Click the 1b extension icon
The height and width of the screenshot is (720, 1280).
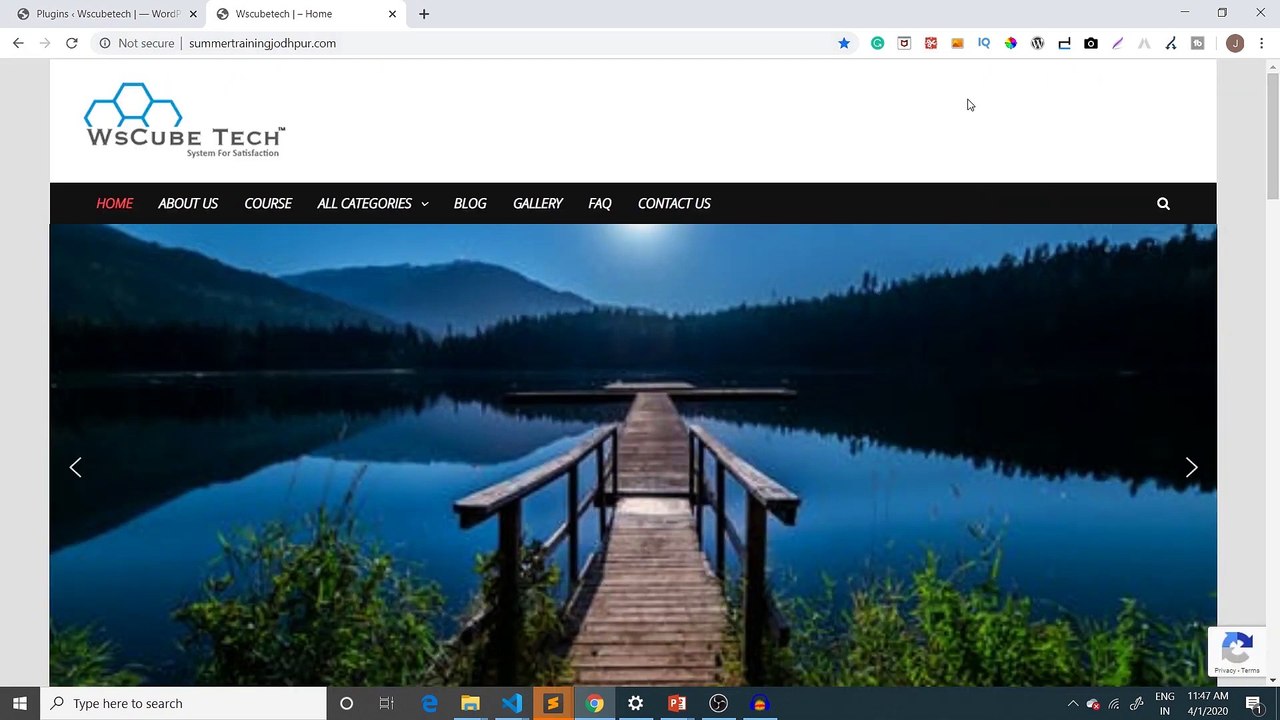tap(1197, 43)
